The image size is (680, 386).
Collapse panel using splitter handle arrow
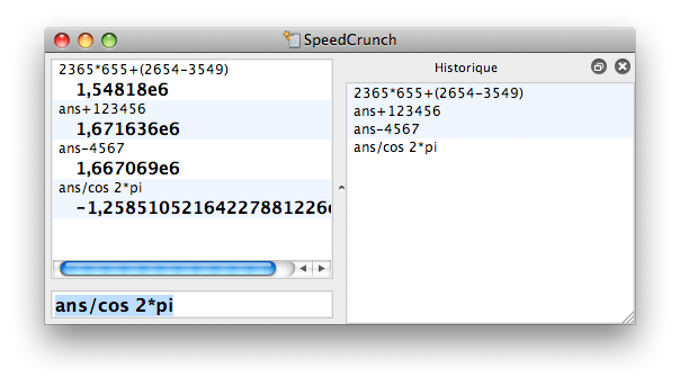click(x=341, y=188)
